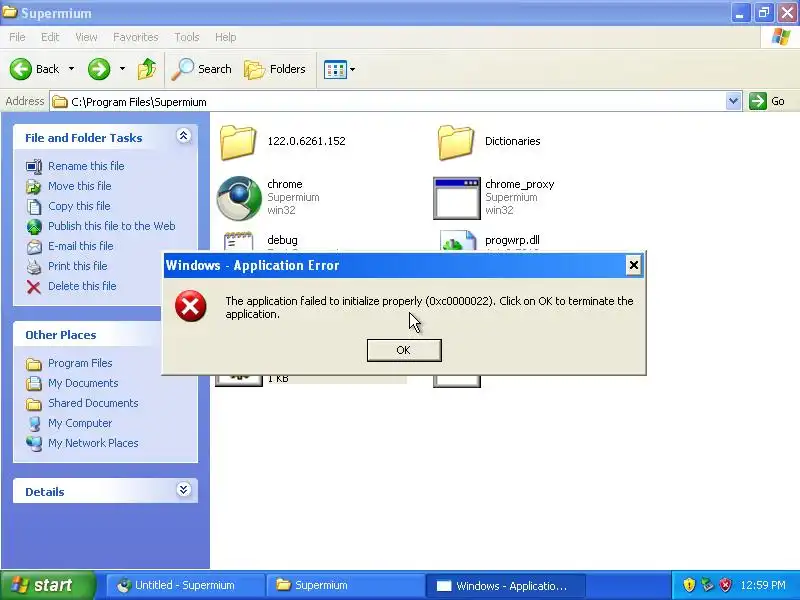This screenshot has width=800, height=600.
Task: Click Publish this file to the Web
Action: coord(112,226)
